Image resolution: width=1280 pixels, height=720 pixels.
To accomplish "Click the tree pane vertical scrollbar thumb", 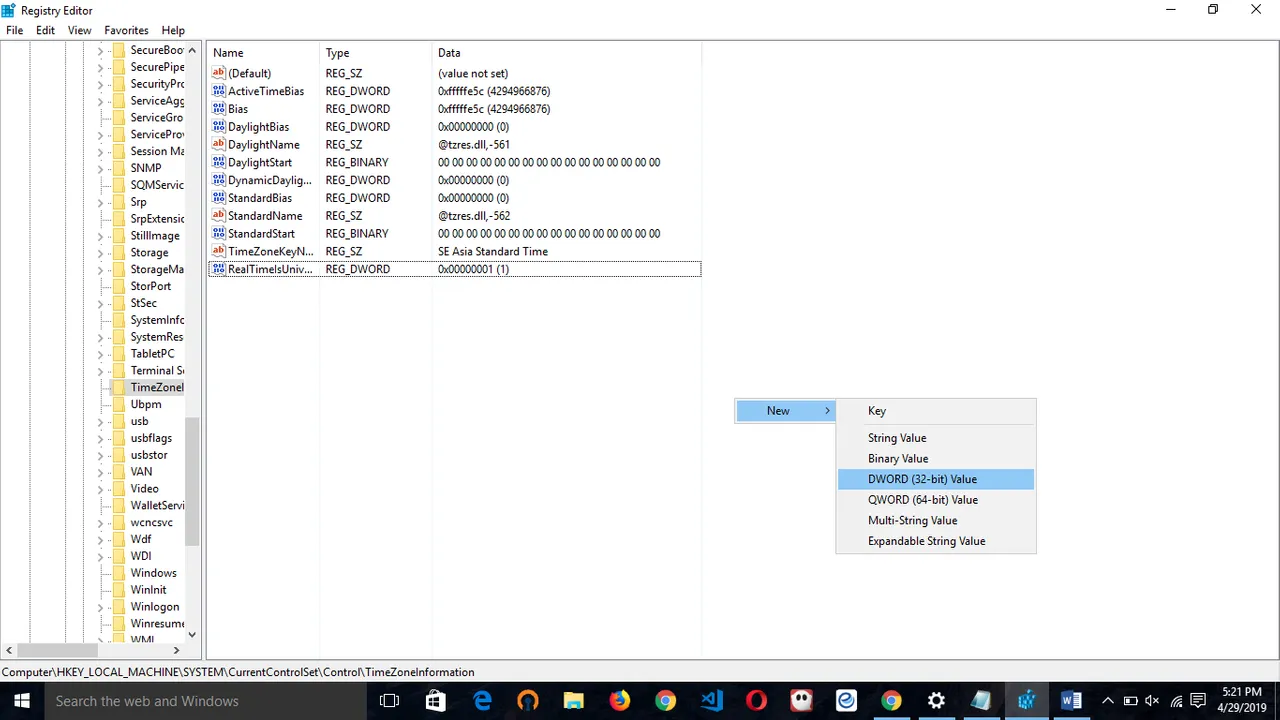I will [x=193, y=483].
